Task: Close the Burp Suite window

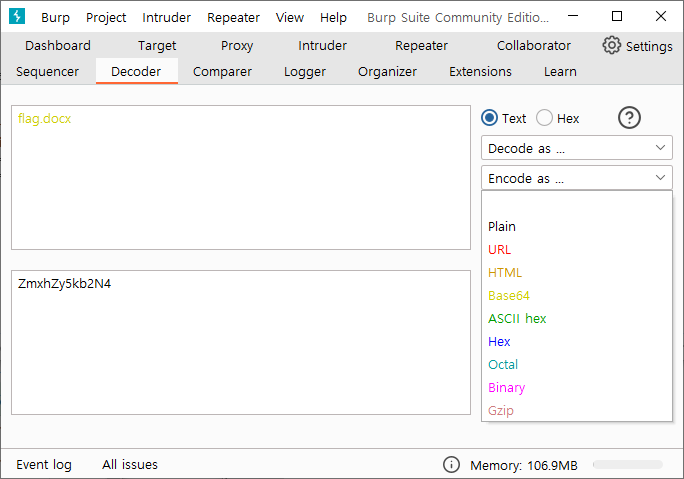Action: 661,16
